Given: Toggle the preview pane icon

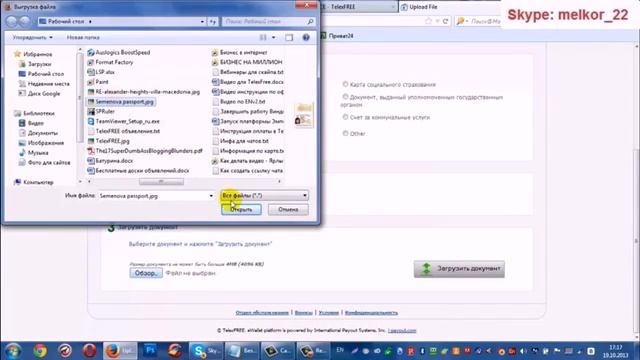Looking at the screenshot, I should pyautogui.click(x=289, y=38).
